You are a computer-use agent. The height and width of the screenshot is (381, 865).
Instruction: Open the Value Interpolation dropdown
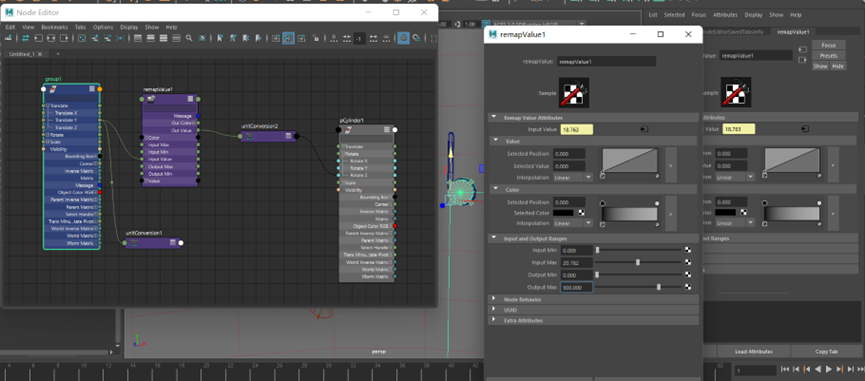pos(573,178)
